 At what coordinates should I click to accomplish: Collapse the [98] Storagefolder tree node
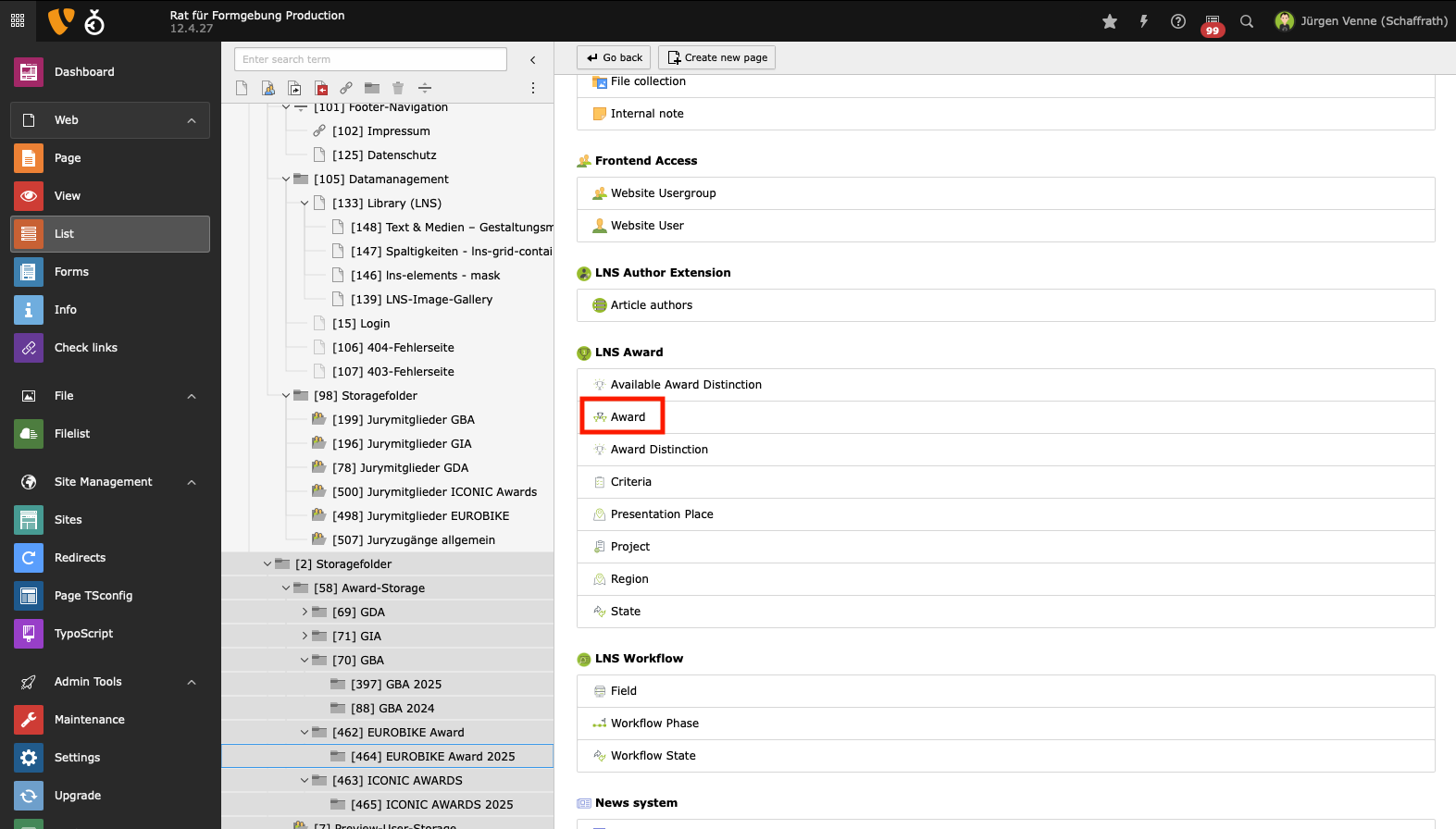pyautogui.click(x=286, y=395)
